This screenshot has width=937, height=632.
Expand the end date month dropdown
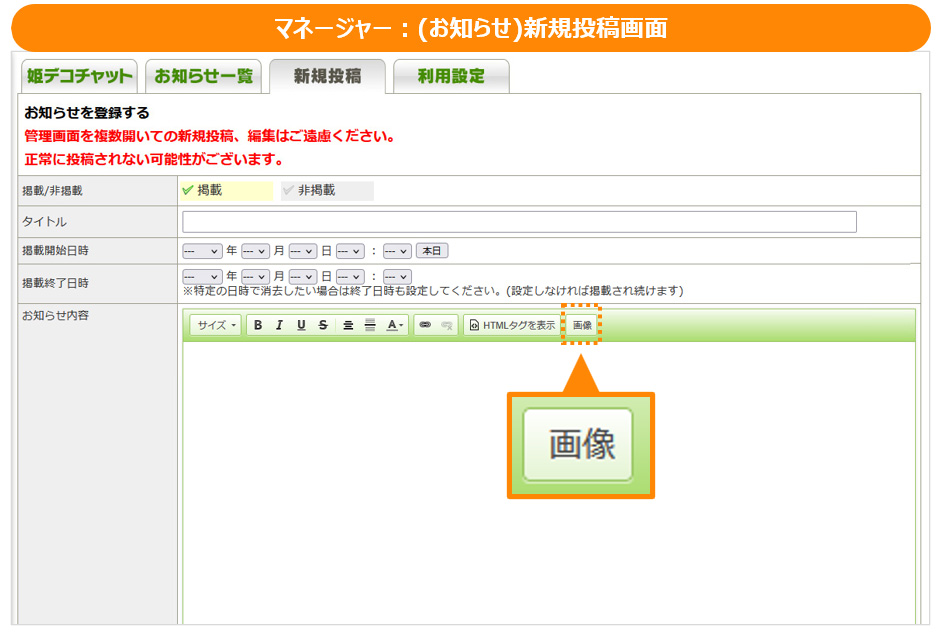click(255, 276)
